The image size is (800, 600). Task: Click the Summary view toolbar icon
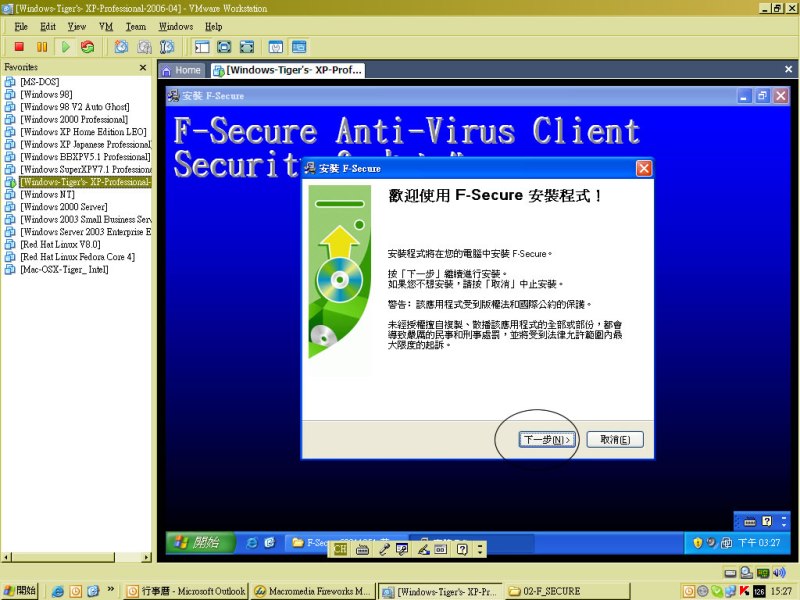tap(276, 47)
